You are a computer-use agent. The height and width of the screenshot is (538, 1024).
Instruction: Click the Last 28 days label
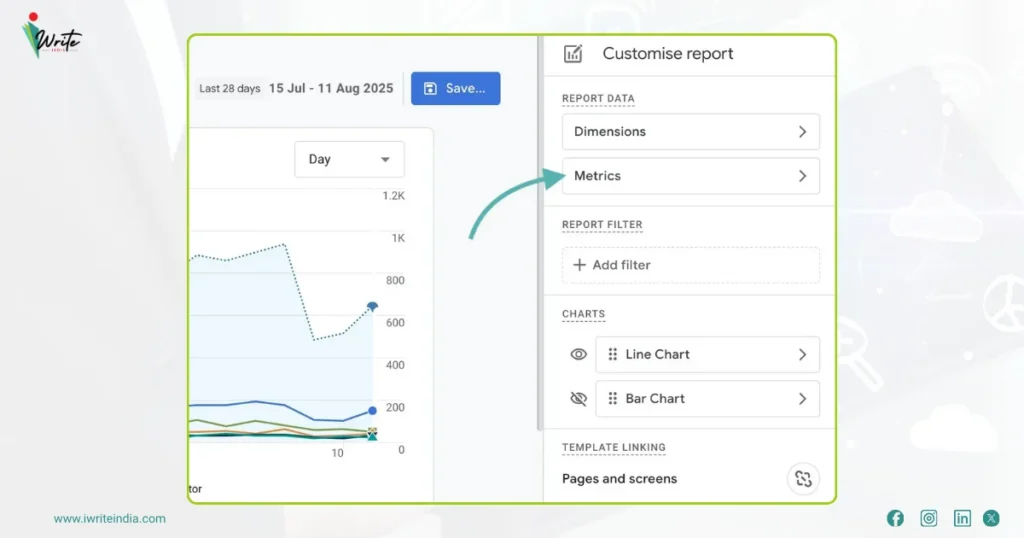tap(229, 88)
